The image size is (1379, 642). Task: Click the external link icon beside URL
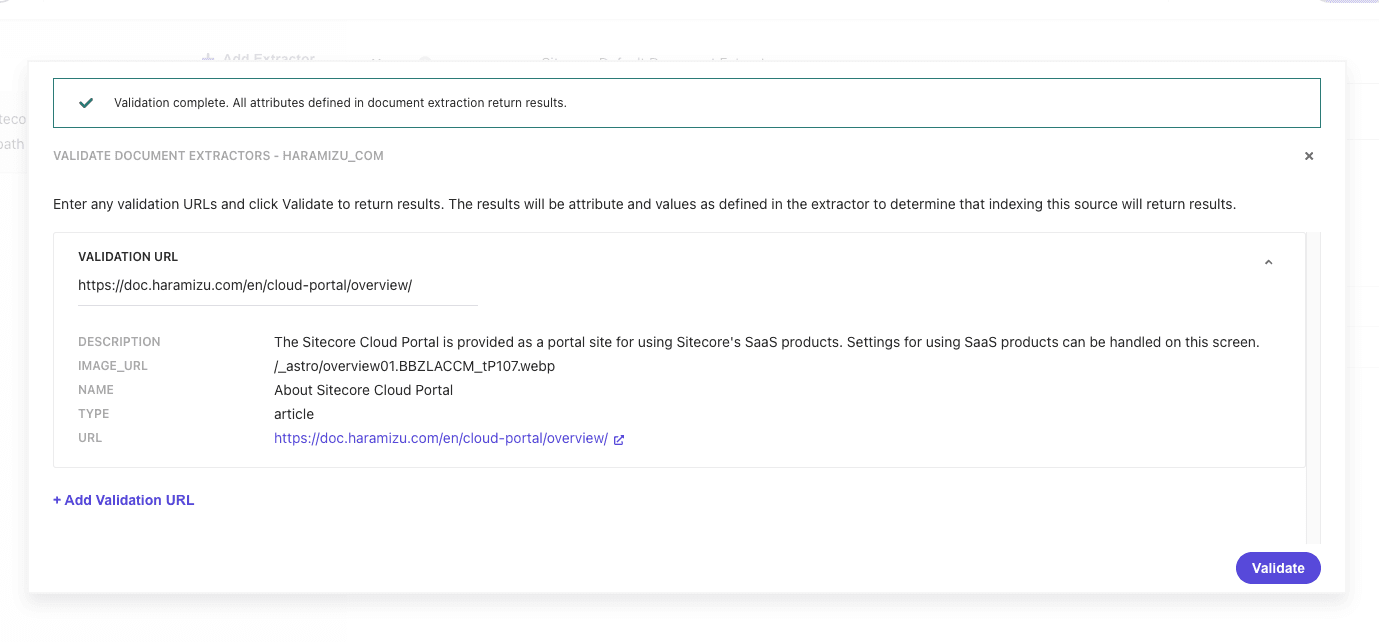[619, 439]
